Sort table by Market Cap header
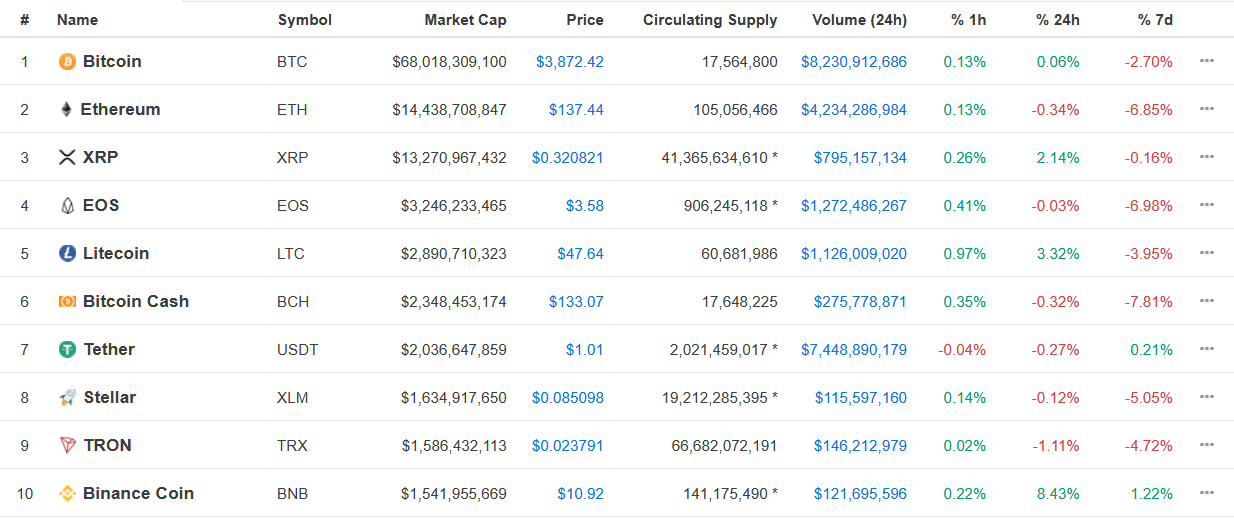Screen dimensions: 1234x518 pos(465,20)
